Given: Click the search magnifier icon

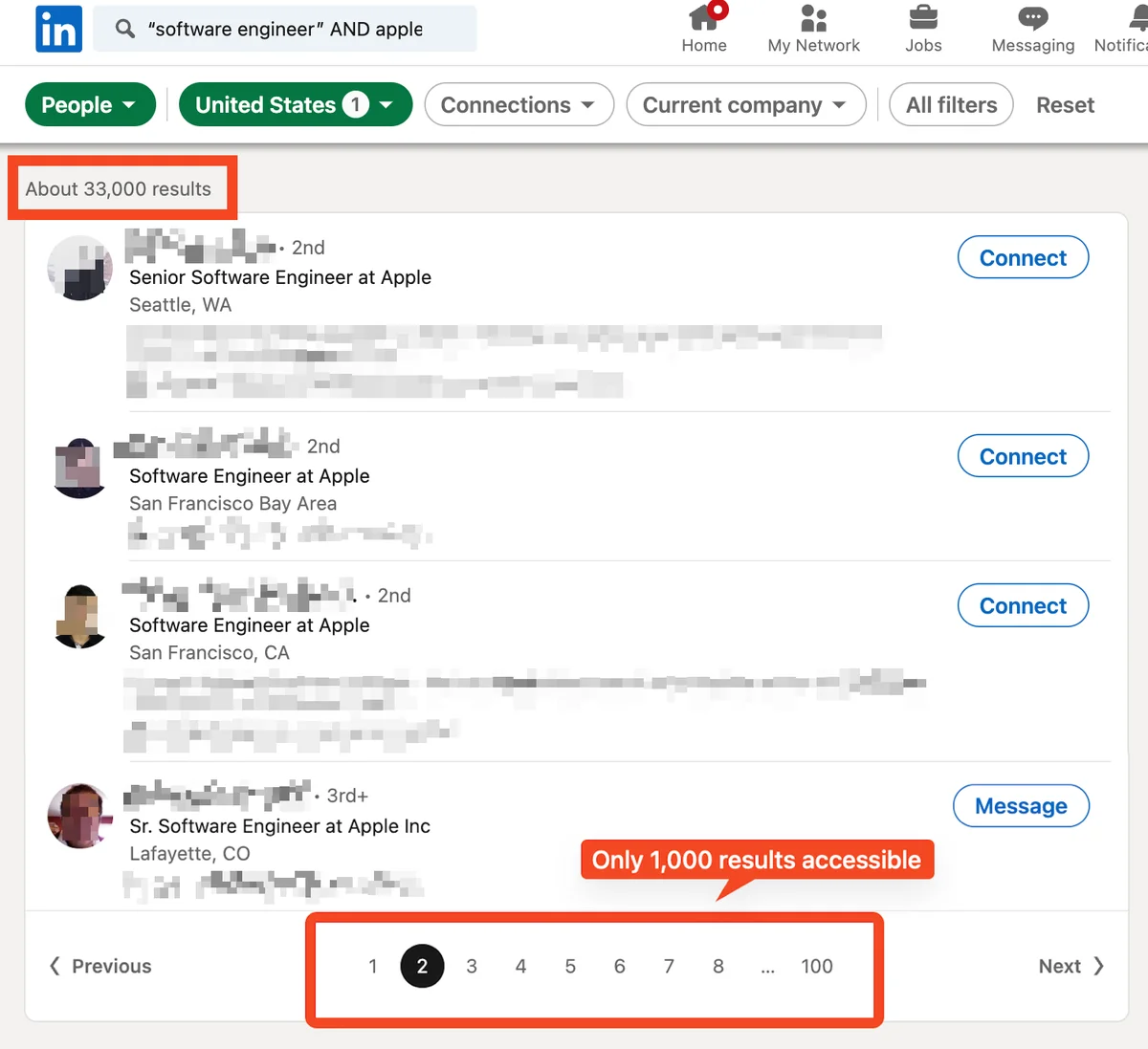Looking at the screenshot, I should pos(125,29).
